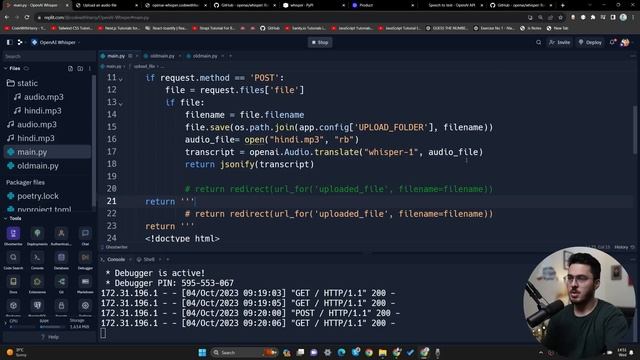
Task: Go back in the browser
Action: [x=7, y=18]
